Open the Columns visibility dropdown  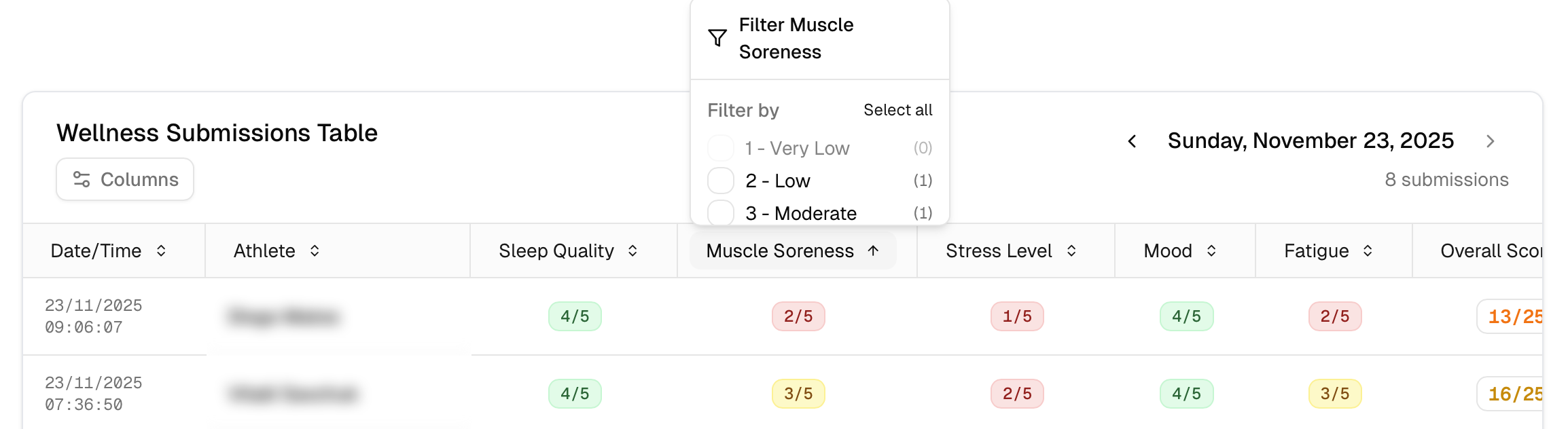125,179
